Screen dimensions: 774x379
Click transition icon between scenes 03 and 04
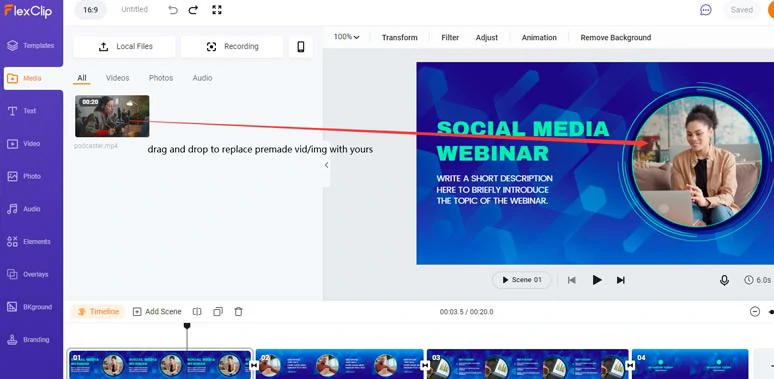630,365
